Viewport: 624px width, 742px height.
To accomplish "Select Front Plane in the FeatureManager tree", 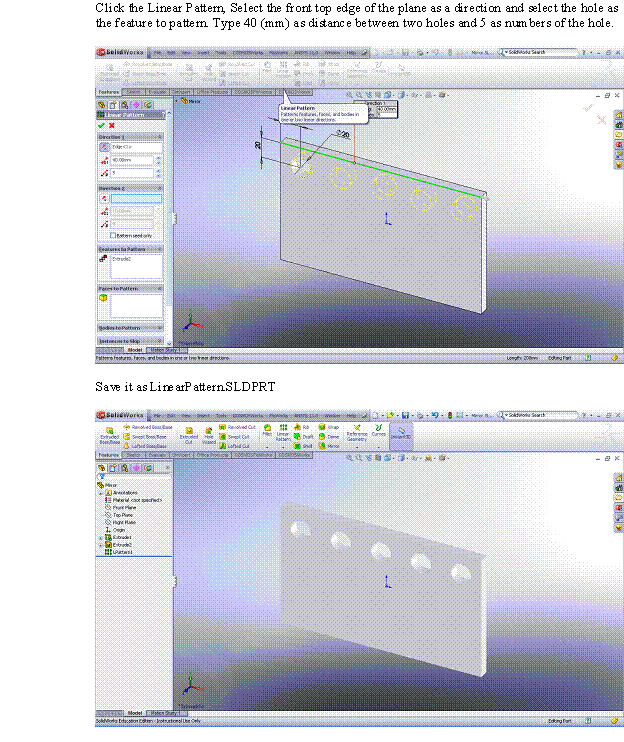I will [120, 508].
